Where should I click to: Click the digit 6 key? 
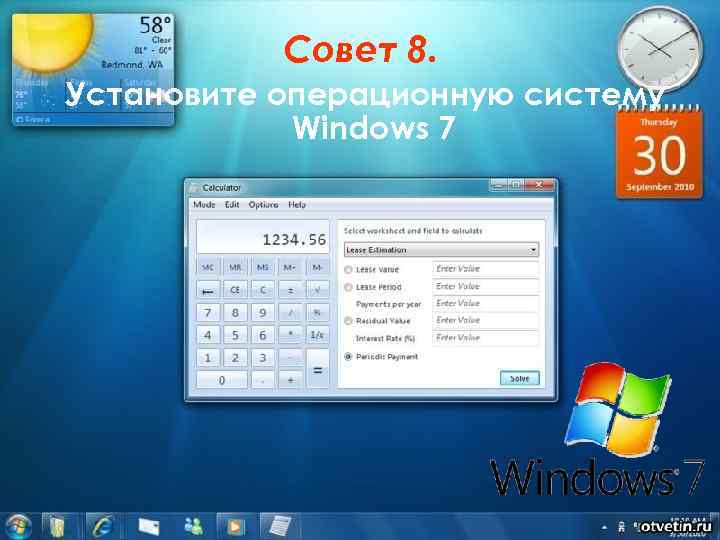[263, 335]
